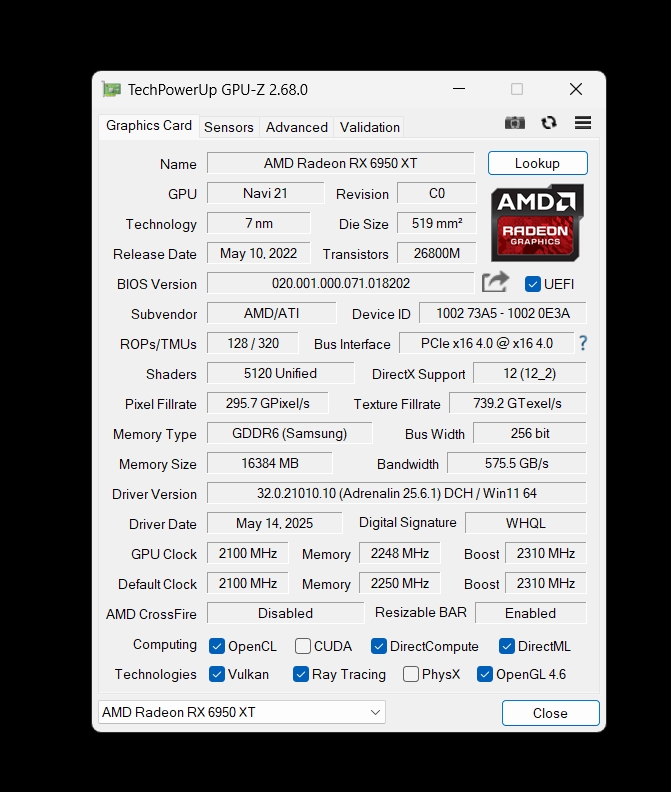
Task: Click the BIOS export share icon
Action: tap(495, 282)
